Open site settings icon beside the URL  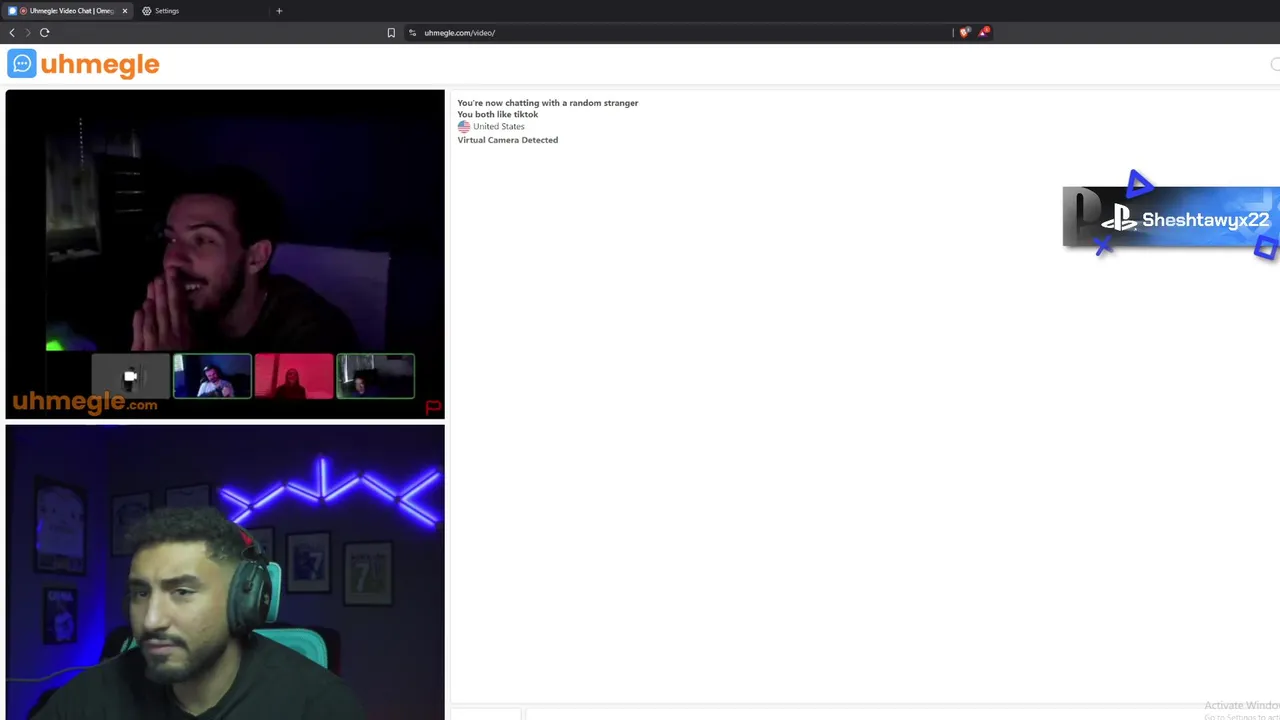pyautogui.click(x=412, y=33)
